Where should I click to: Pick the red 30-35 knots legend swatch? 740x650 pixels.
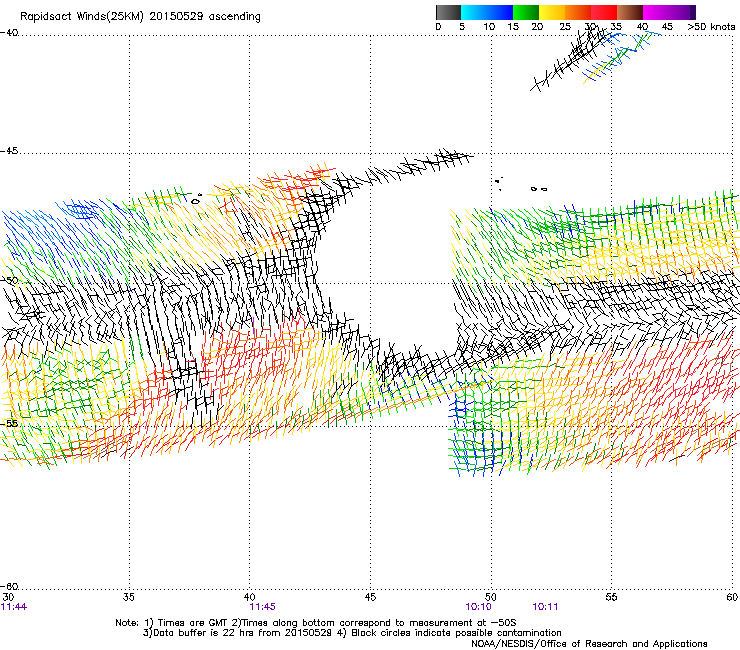[x=604, y=12]
